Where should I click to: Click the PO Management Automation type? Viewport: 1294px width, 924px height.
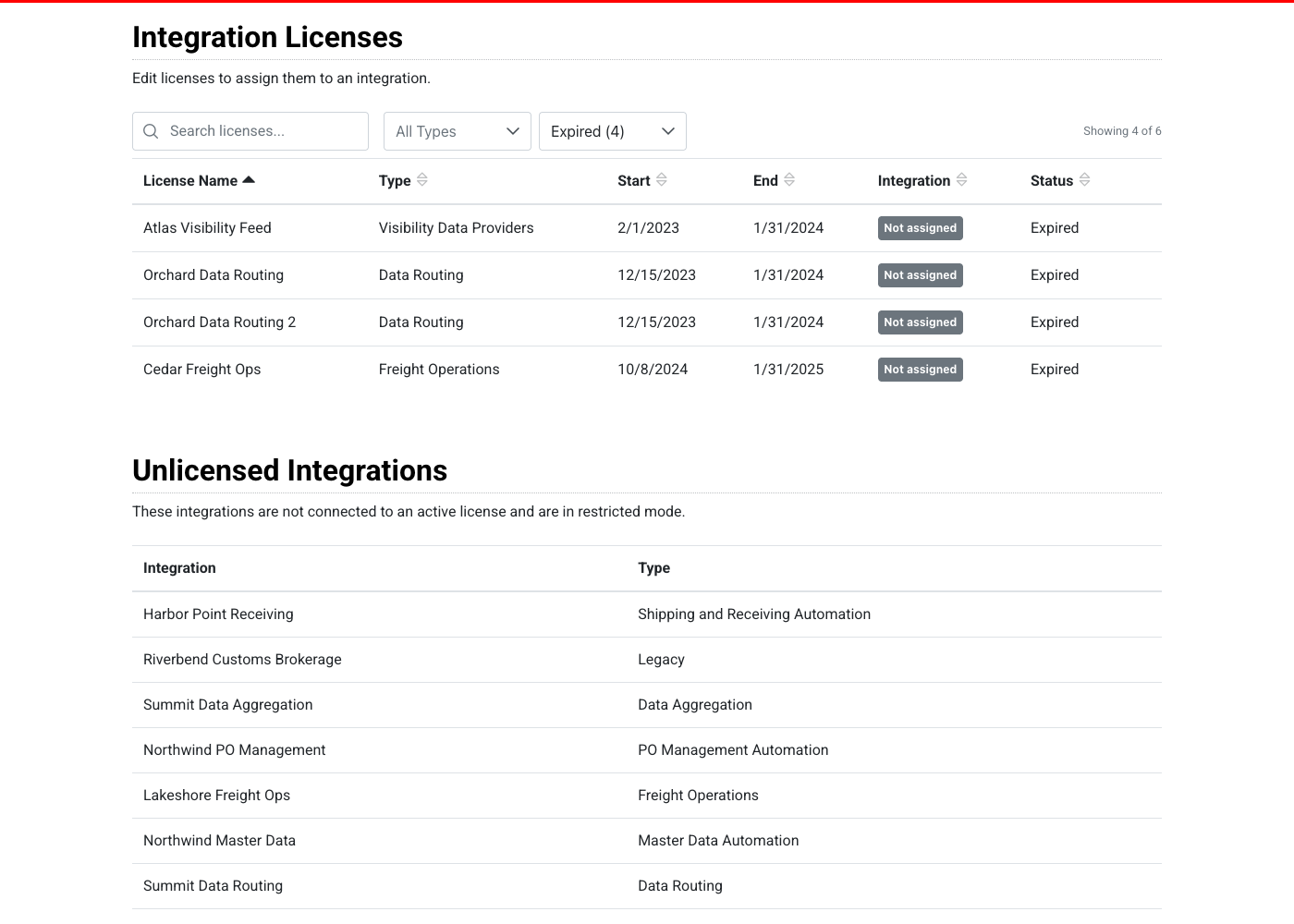(x=733, y=750)
